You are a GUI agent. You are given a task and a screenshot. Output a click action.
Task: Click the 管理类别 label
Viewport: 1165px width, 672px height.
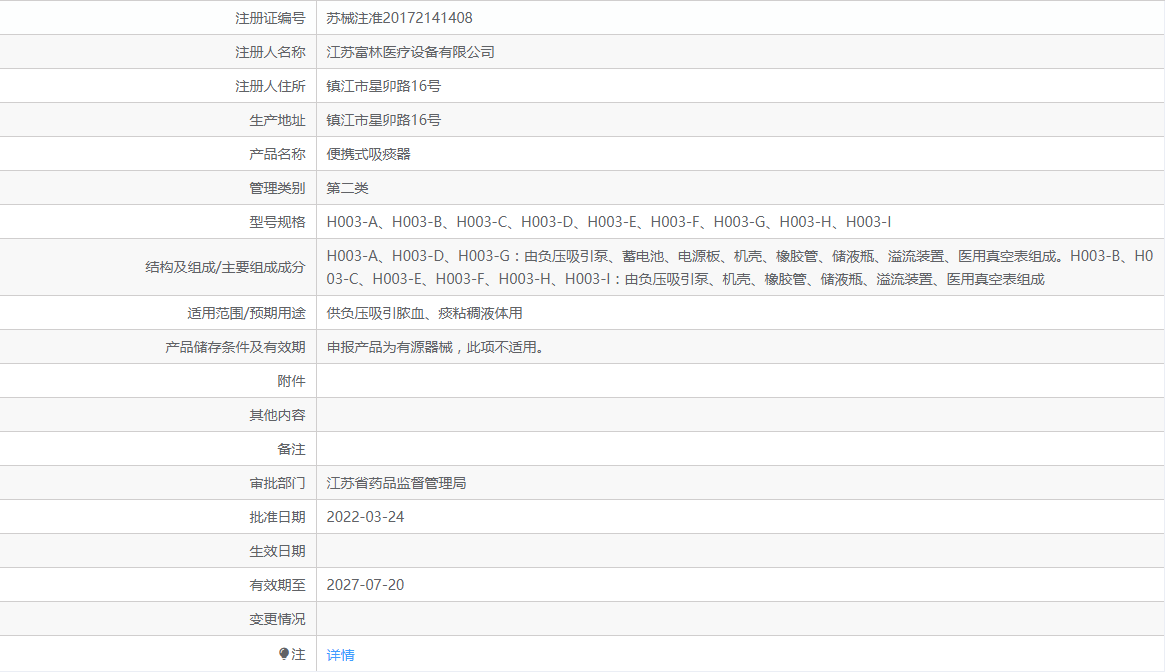[277, 188]
